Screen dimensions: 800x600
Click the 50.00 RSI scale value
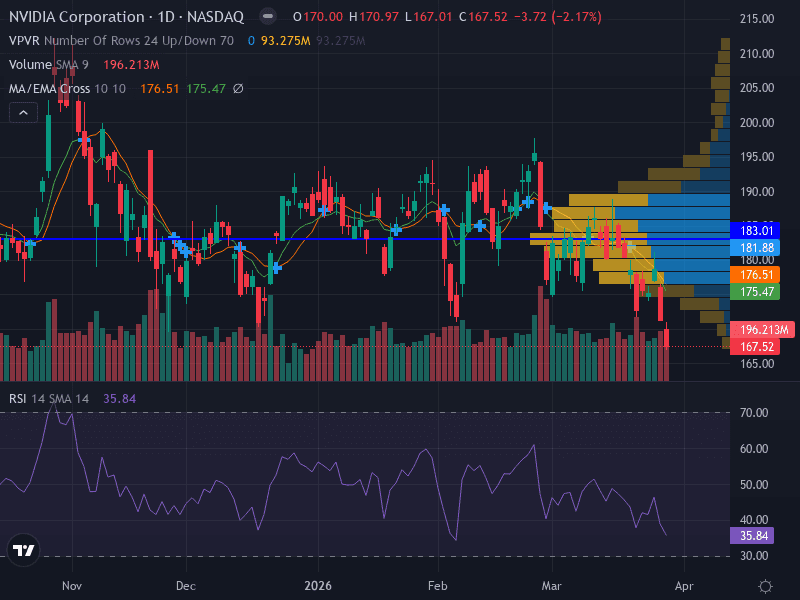[754, 484]
